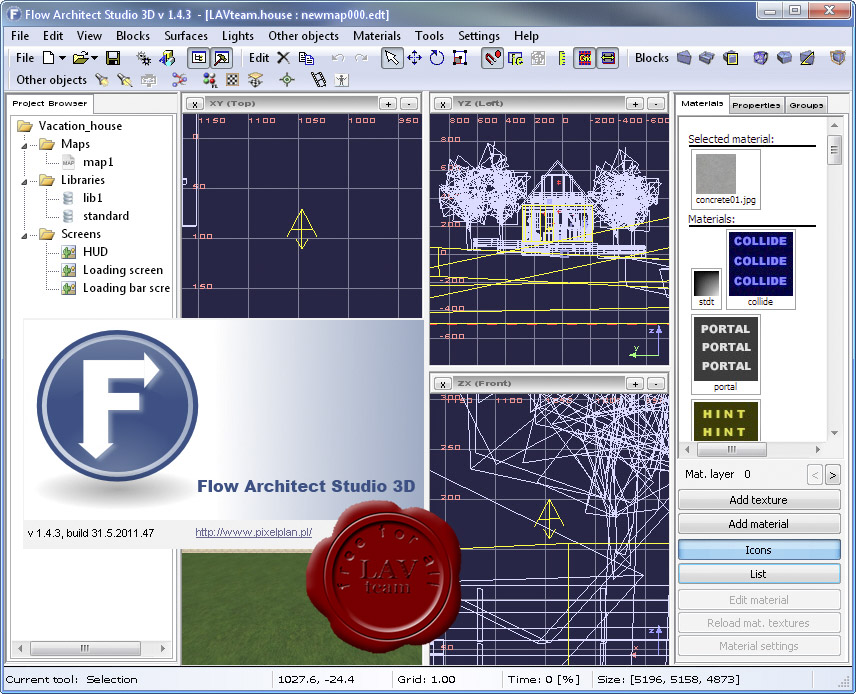This screenshot has width=856, height=694.
Task: Toggle the grid display button
Action: 585,58
